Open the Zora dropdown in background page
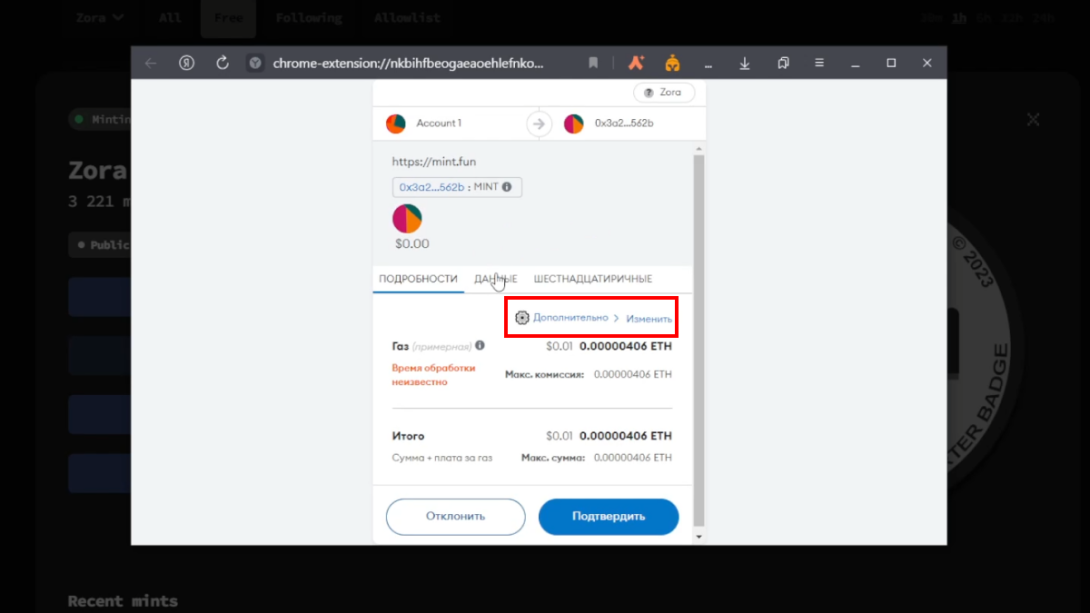Image resolution: width=1090 pixels, height=613 pixels. 99,18
